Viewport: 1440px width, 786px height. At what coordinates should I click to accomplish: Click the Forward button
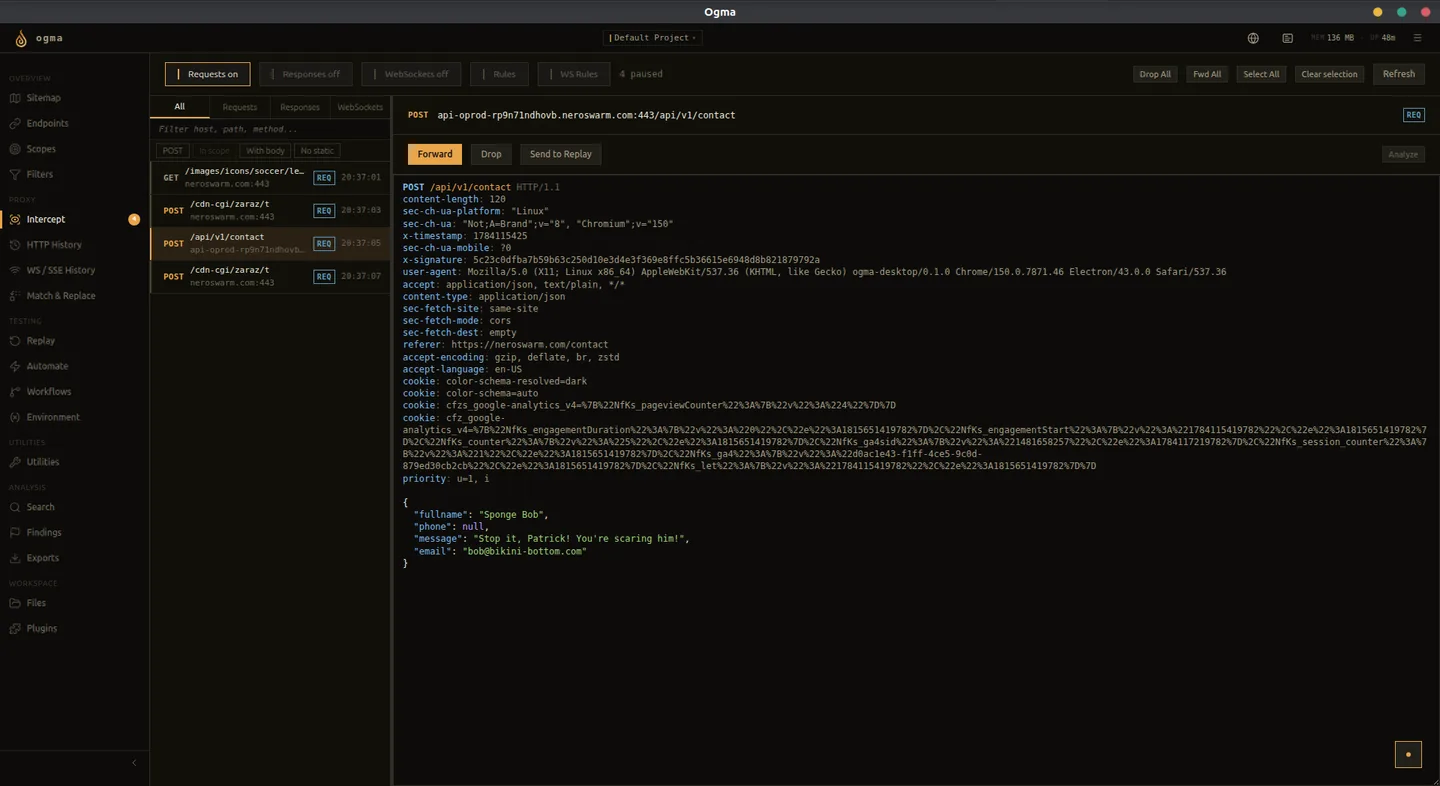(x=435, y=154)
